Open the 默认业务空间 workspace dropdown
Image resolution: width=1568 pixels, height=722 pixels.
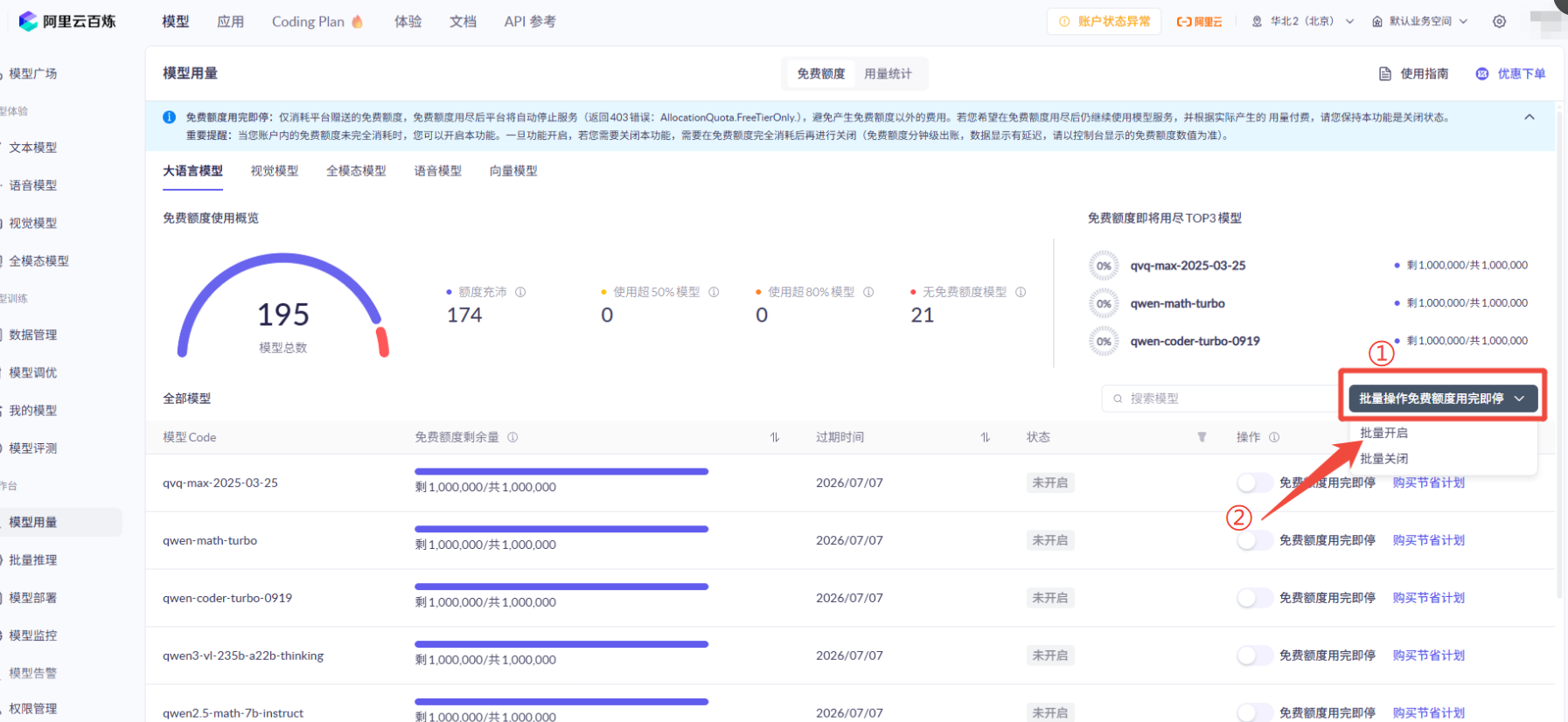point(1419,21)
